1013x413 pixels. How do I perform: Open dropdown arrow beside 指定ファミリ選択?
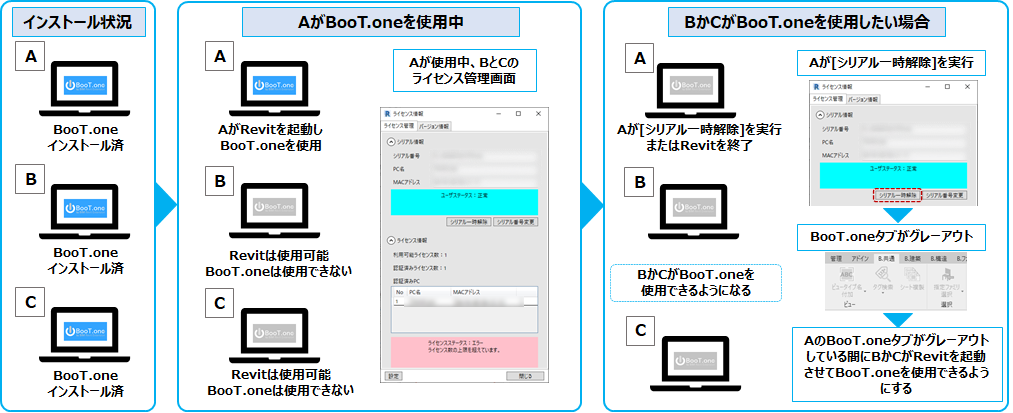[x=963, y=291]
